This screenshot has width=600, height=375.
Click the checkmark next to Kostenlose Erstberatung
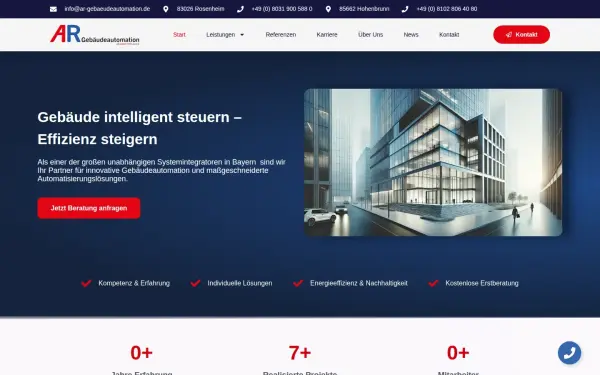(433, 283)
